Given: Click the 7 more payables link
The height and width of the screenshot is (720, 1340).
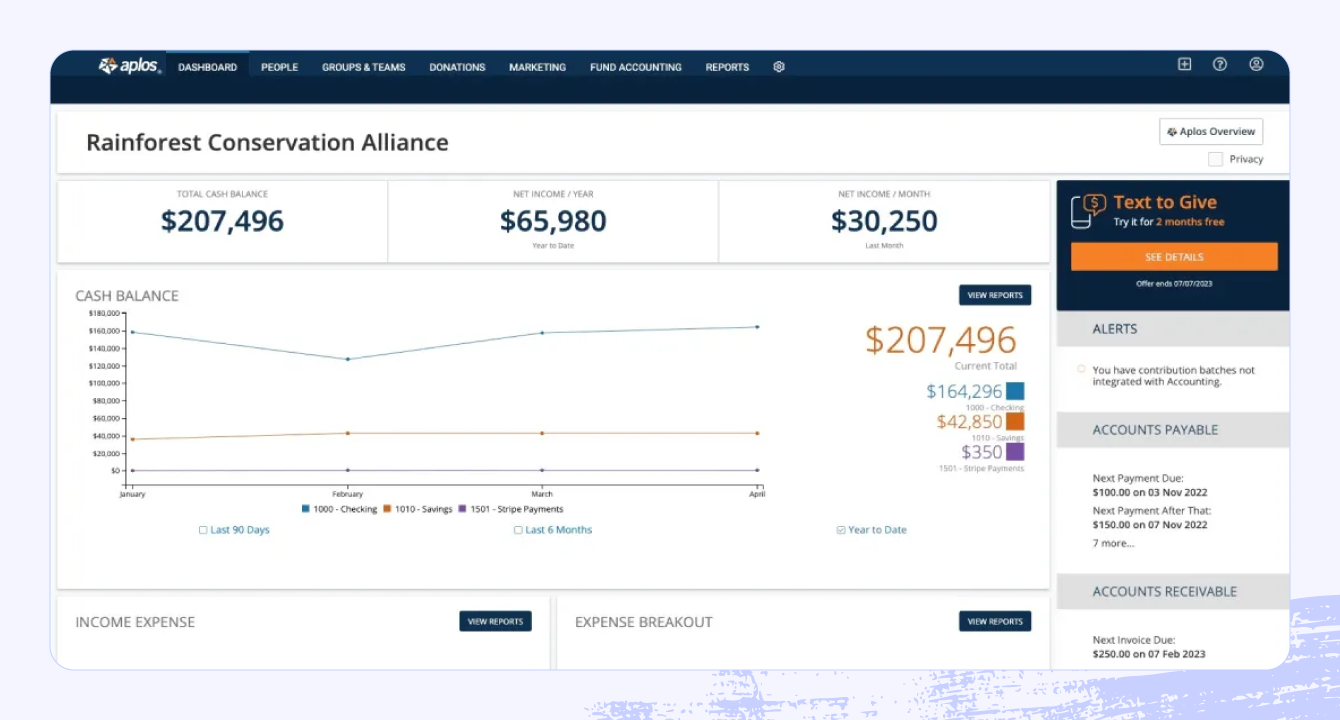Looking at the screenshot, I should point(1113,543).
